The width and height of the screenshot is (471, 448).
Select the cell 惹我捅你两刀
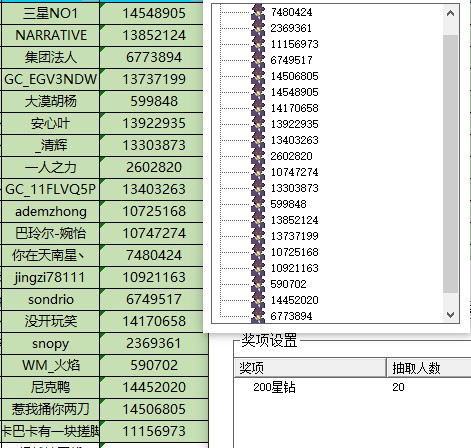50,409
